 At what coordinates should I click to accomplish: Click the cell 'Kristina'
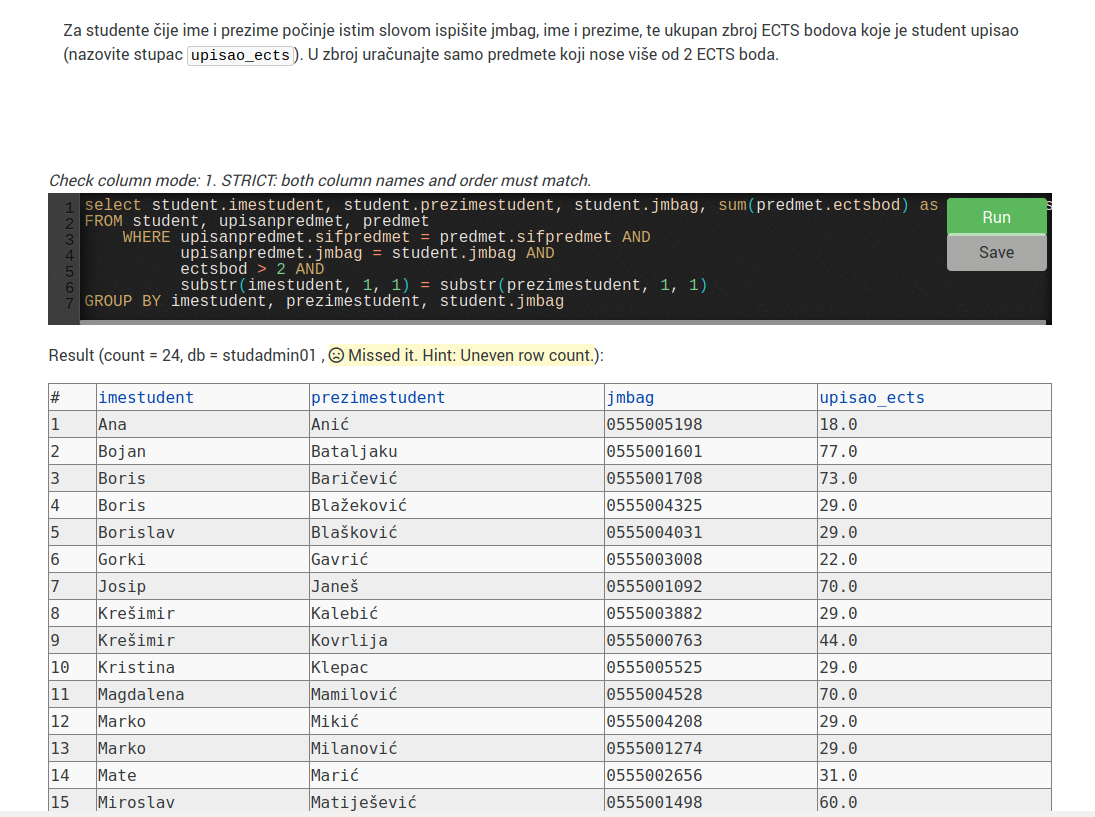203,668
